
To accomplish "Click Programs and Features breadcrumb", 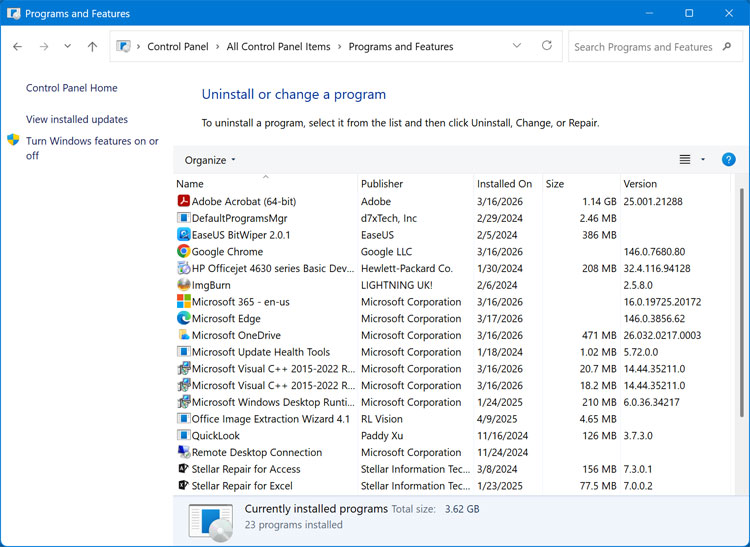I will (401, 46).
